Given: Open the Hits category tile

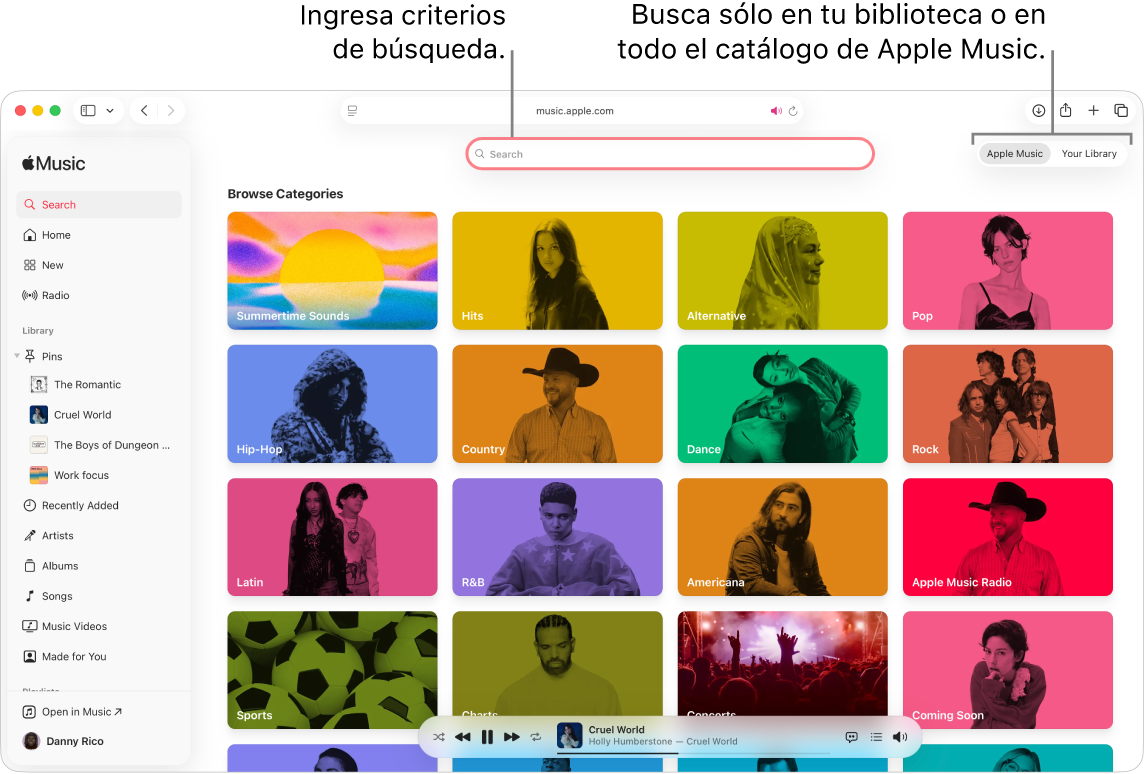Looking at the screenshot, I should pos(557,271).
